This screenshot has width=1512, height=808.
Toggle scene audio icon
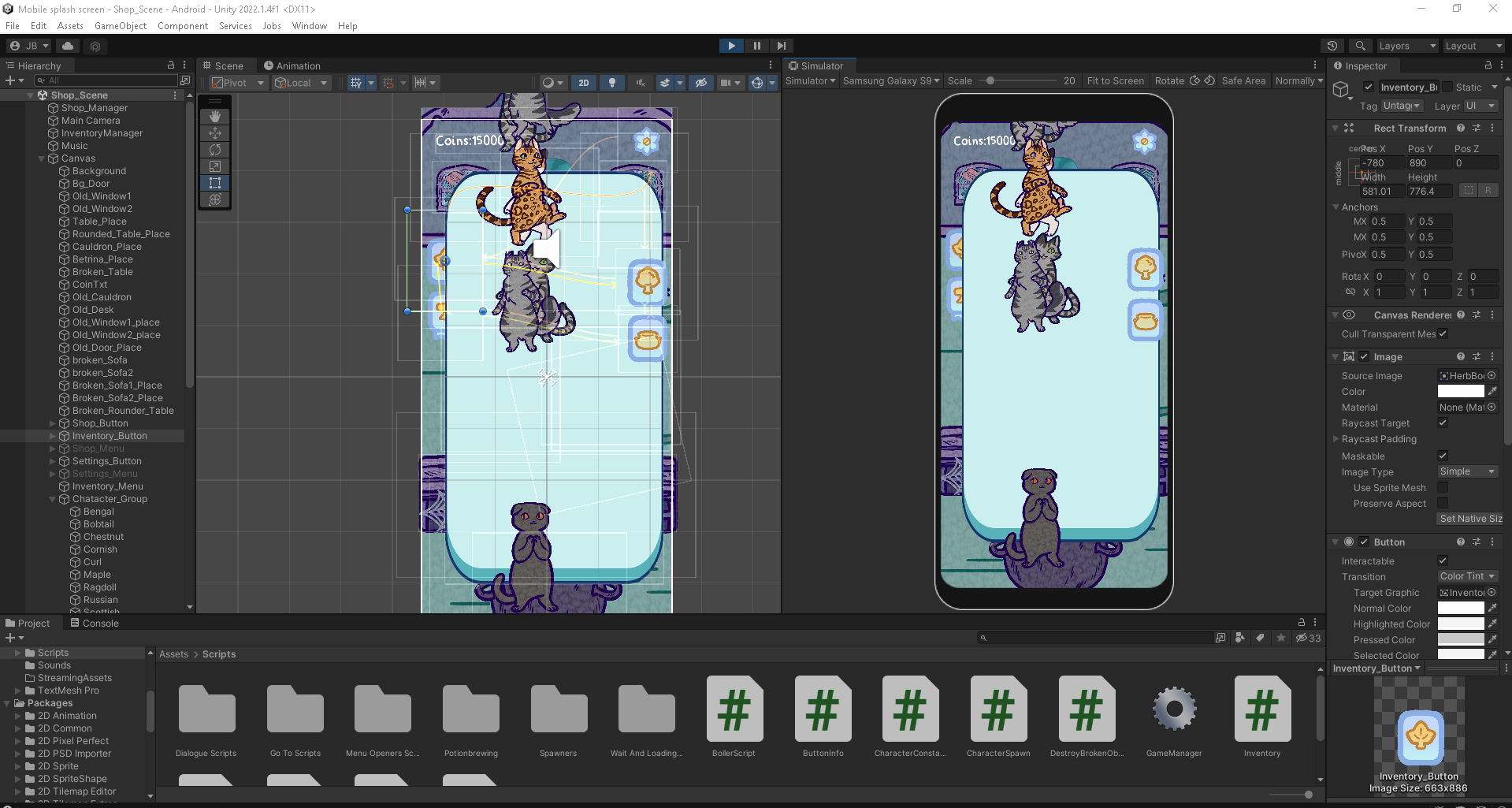(x=641, y=83)
